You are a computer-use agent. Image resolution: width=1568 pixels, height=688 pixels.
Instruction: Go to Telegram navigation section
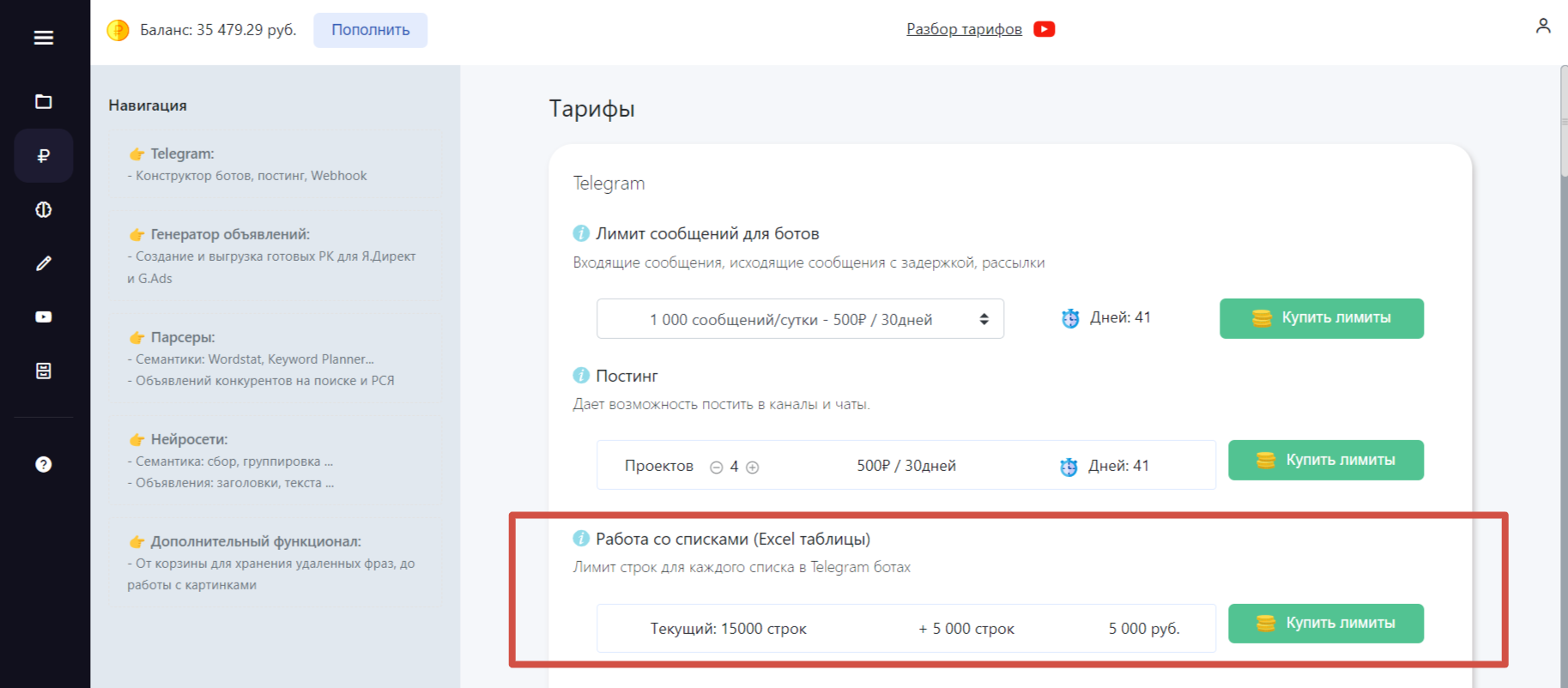pos(275,164)
